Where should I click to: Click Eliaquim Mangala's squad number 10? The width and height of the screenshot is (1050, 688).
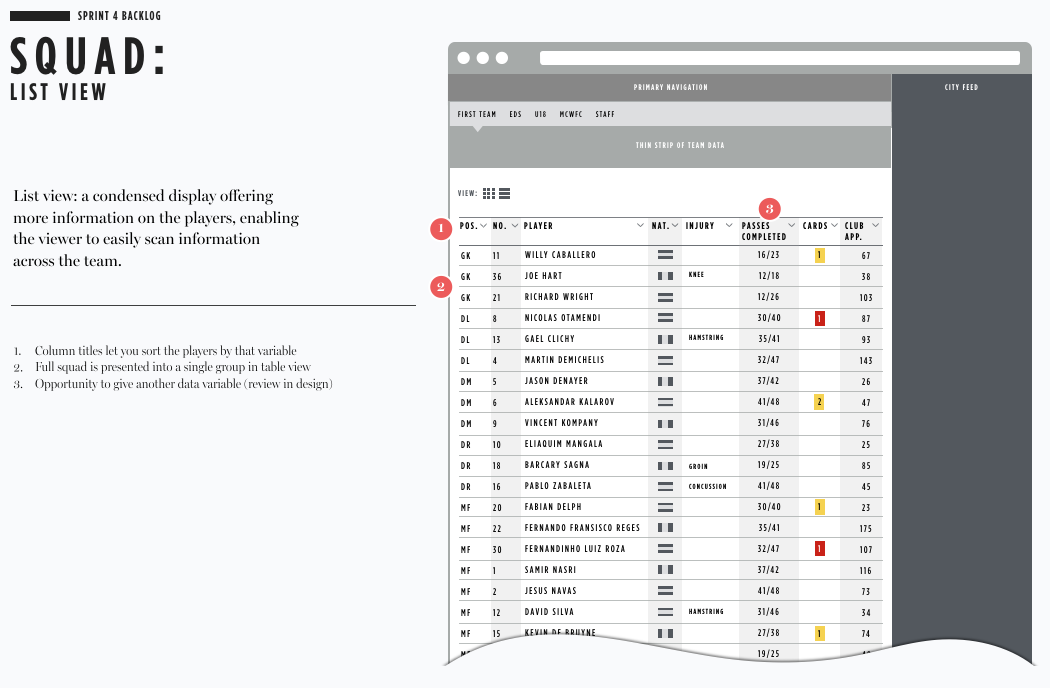[496, 445]
